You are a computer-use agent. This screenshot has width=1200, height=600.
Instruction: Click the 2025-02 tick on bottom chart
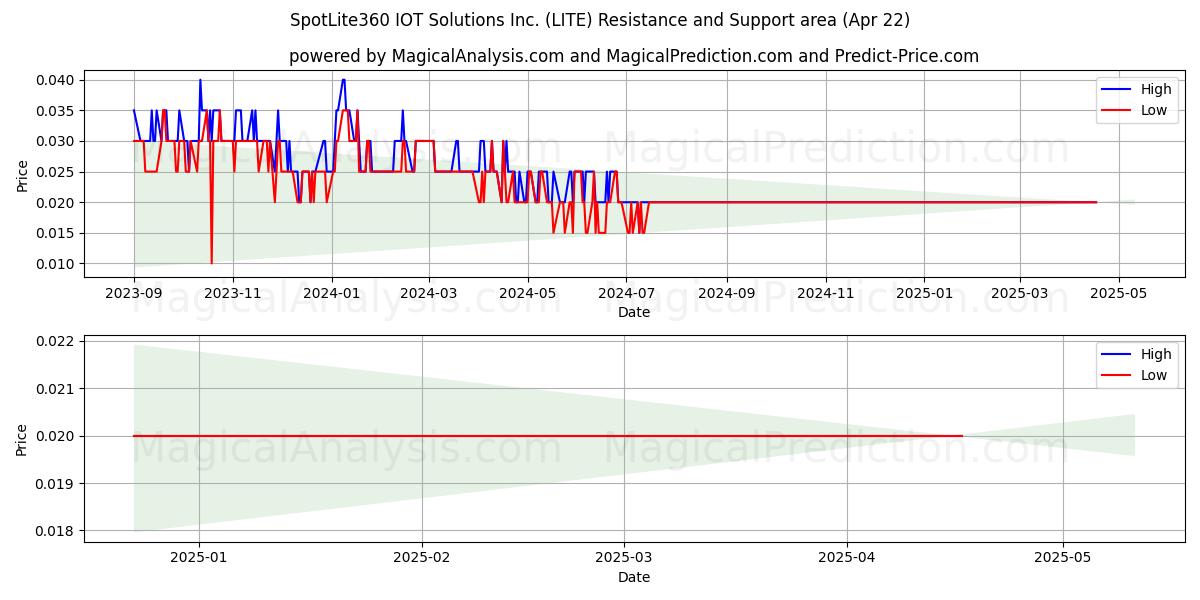pos(422,558)
